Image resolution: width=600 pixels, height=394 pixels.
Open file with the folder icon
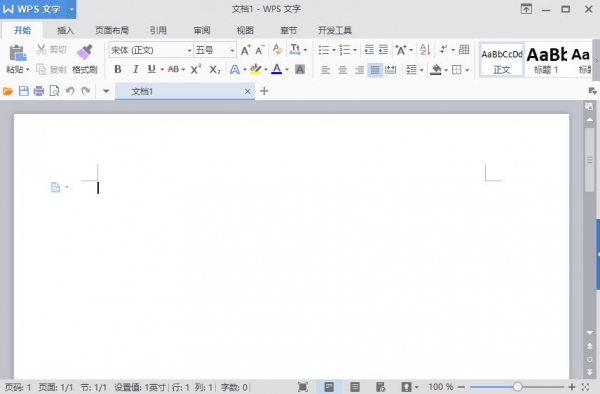[x=8, y=91]
